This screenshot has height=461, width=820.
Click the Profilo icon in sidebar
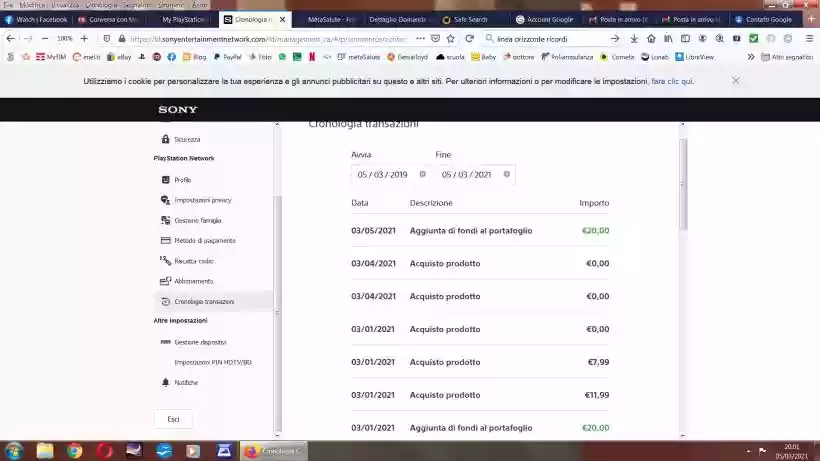point(166,180)
